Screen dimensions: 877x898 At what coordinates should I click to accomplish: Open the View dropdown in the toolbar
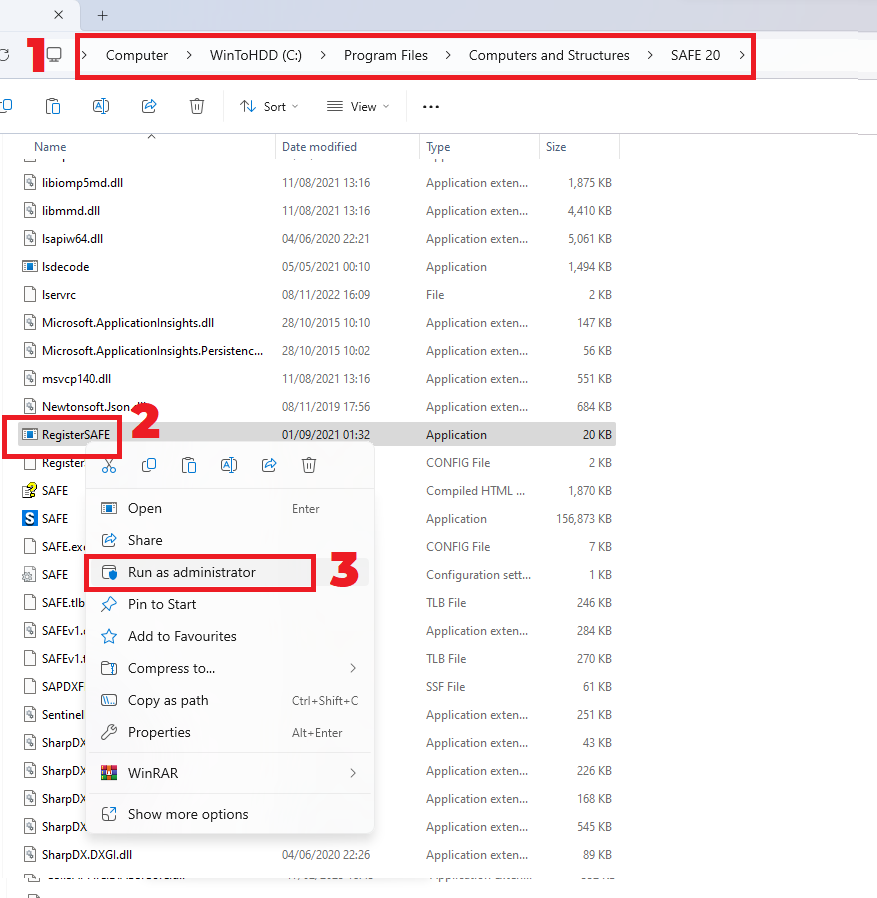356,106
